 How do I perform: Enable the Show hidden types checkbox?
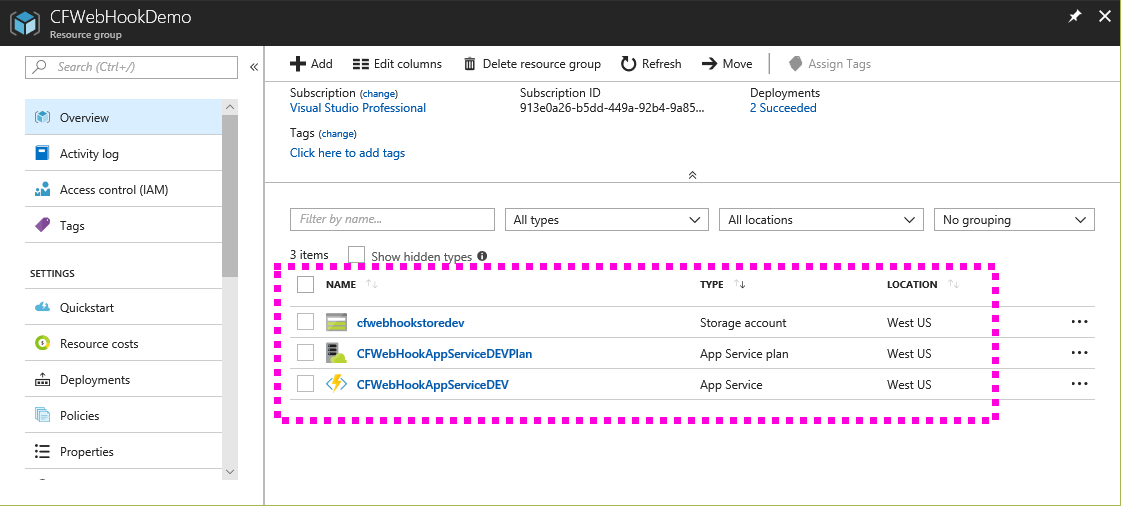[x=357, y=255]
